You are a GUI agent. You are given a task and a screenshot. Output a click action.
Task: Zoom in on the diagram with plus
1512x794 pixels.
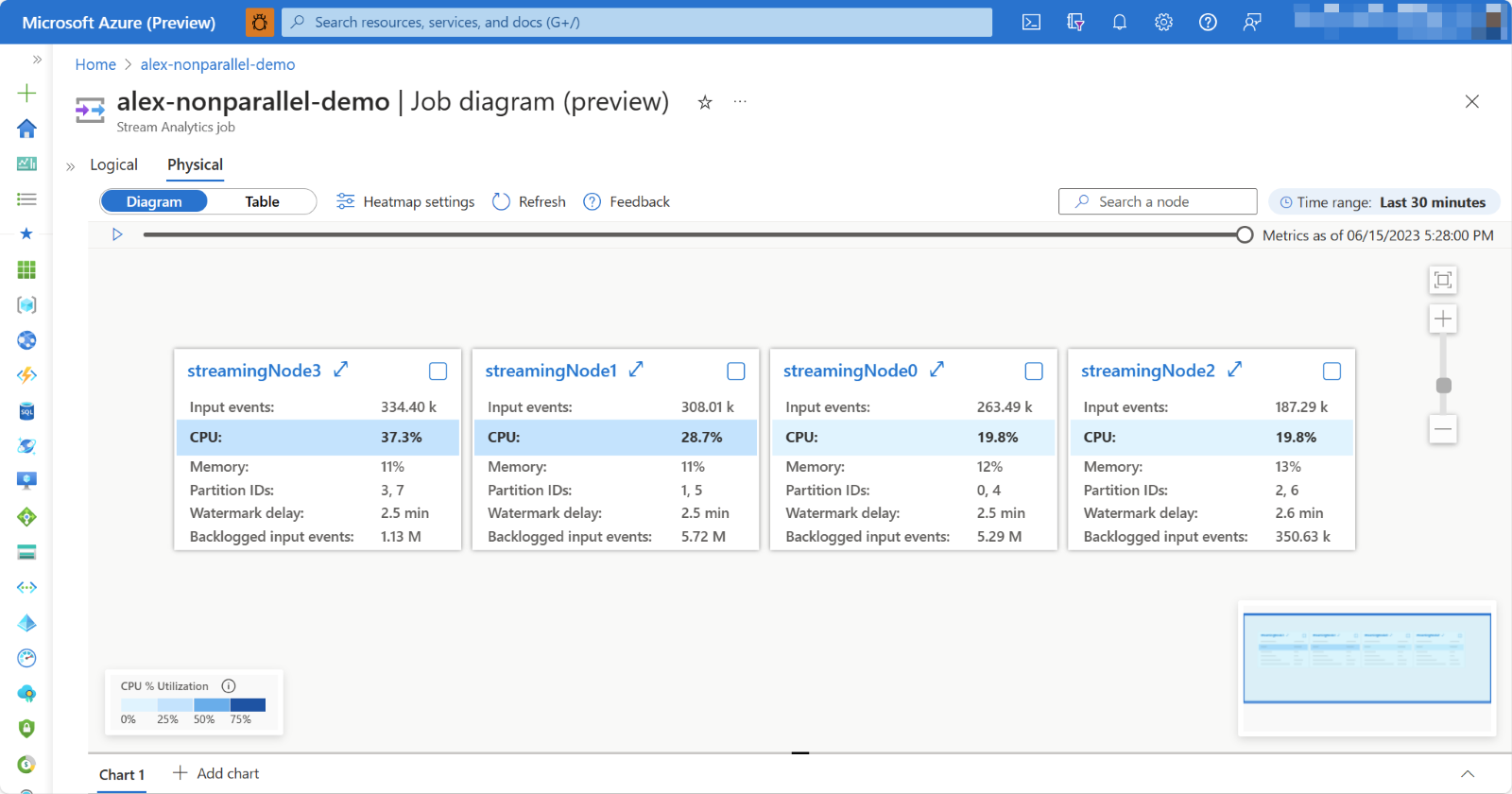1442,319
